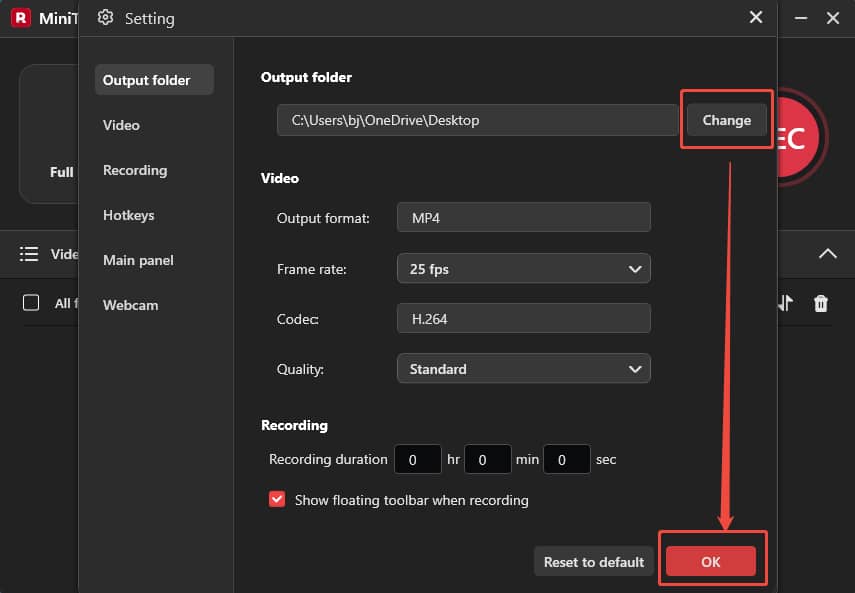The image size is (855, 593).
Task: Click the Change button for output folder
Action: (x=726, y=120)
